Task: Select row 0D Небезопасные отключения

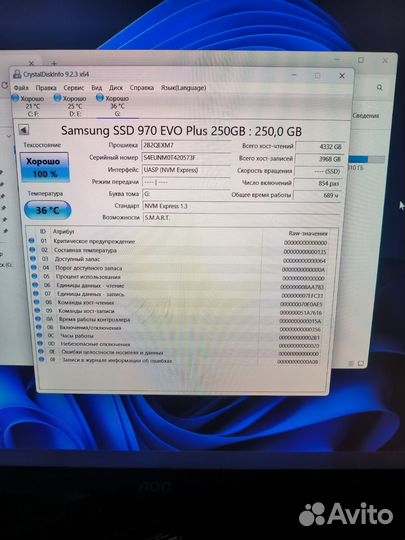Action: 180,344
